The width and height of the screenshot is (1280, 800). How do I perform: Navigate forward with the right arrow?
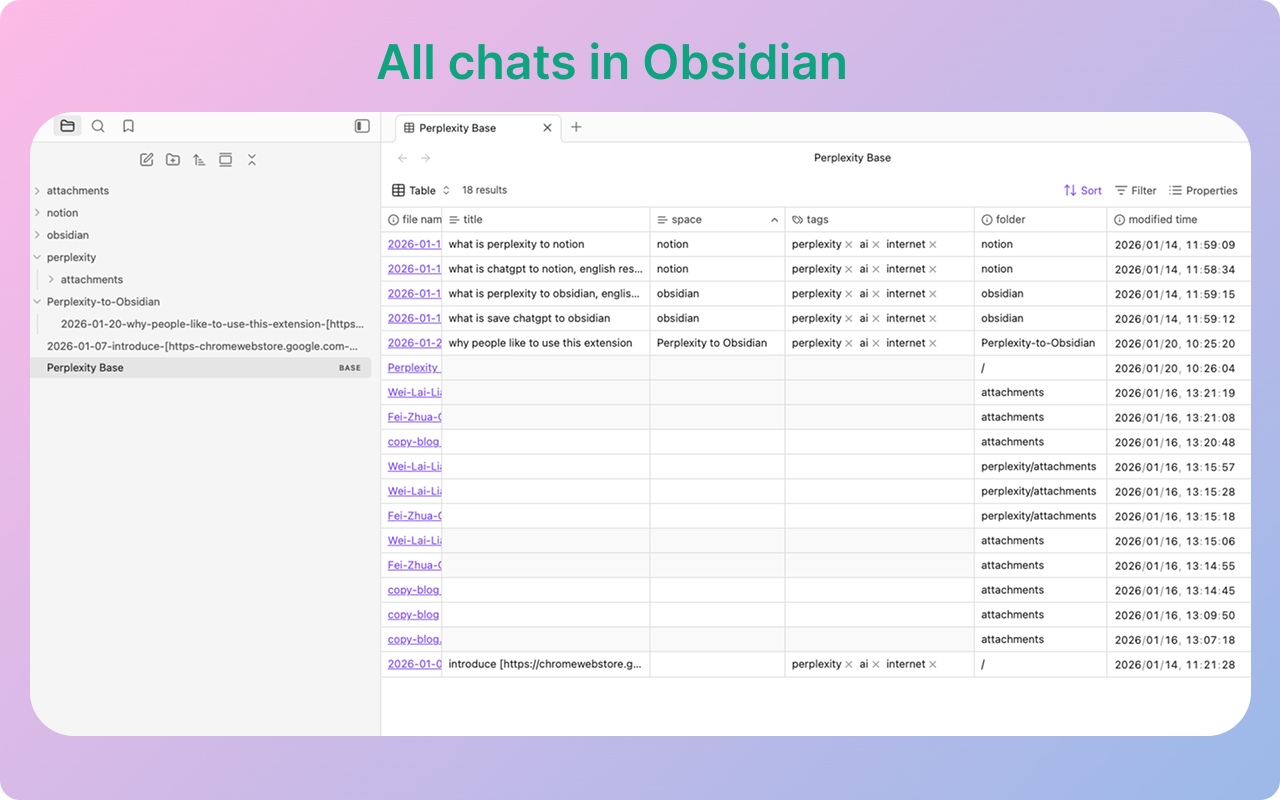click(x=426, y=158)
